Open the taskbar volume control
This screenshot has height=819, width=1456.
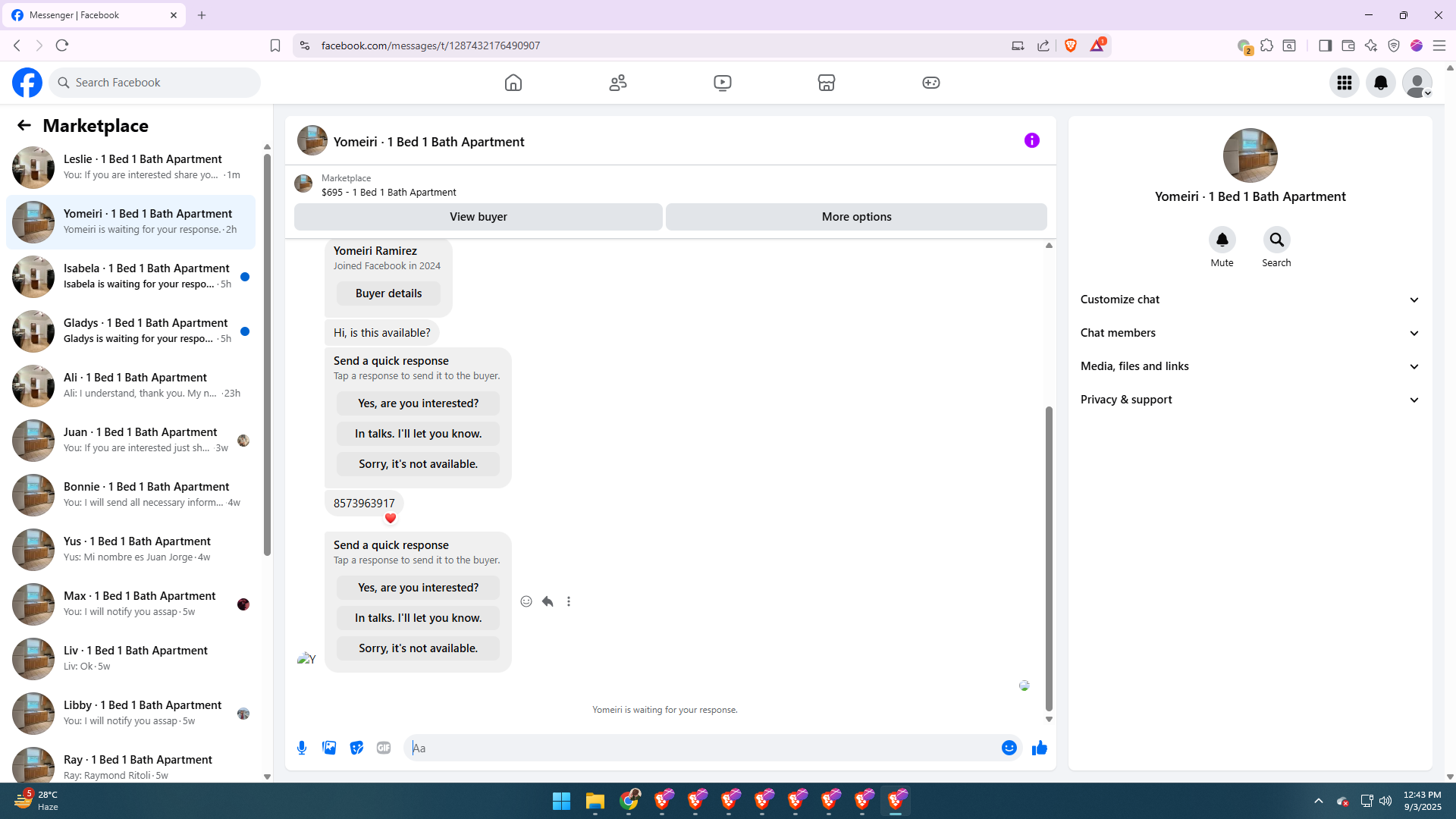(x=1385, y=801)
